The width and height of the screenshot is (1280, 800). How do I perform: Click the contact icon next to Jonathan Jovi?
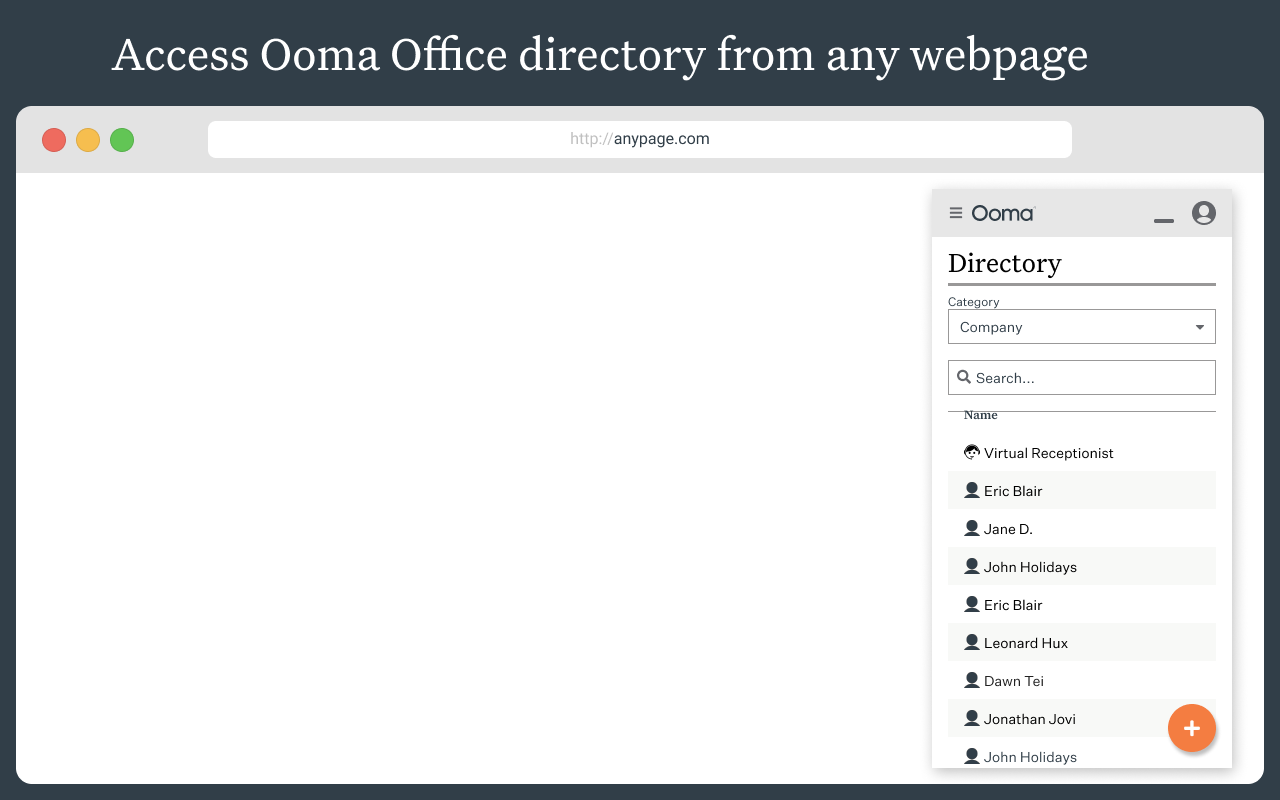971,717
